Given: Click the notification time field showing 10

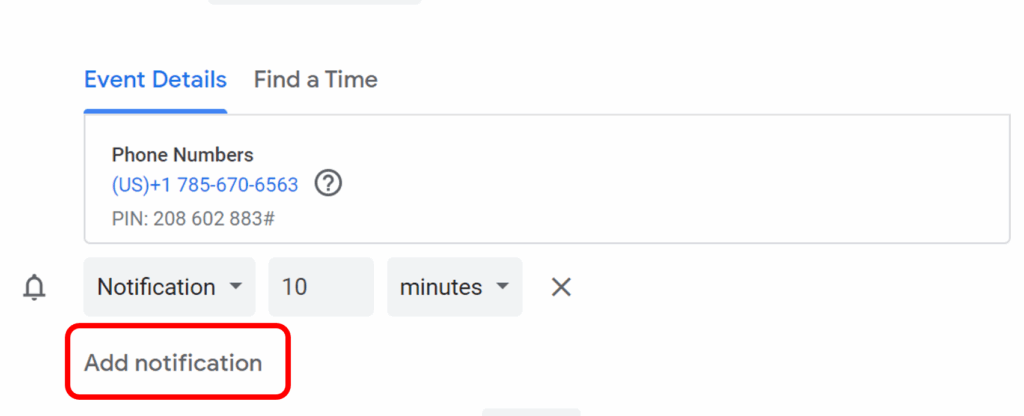Looking at the screenshot, I should 320,288.
